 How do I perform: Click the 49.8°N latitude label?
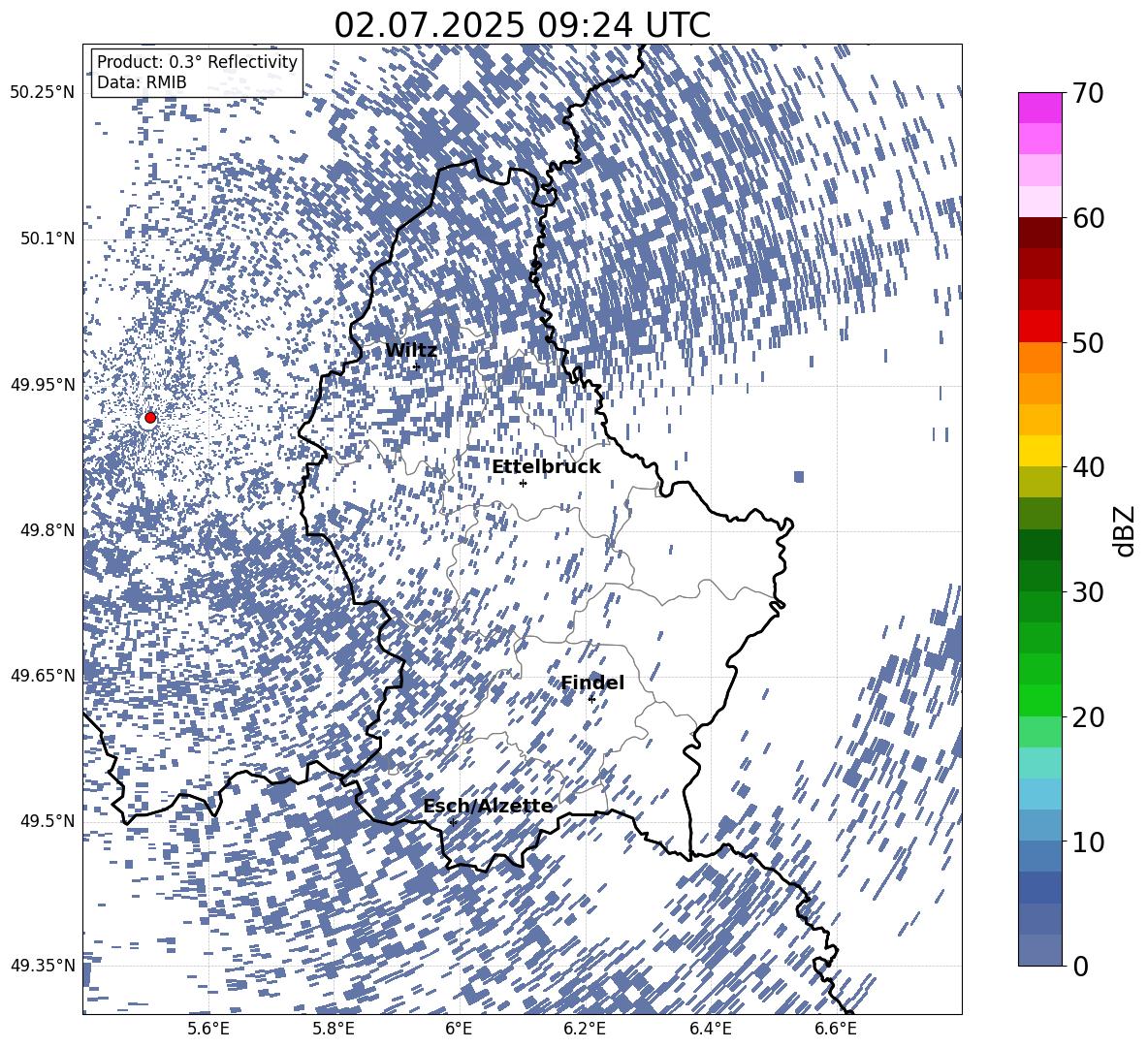47,530
